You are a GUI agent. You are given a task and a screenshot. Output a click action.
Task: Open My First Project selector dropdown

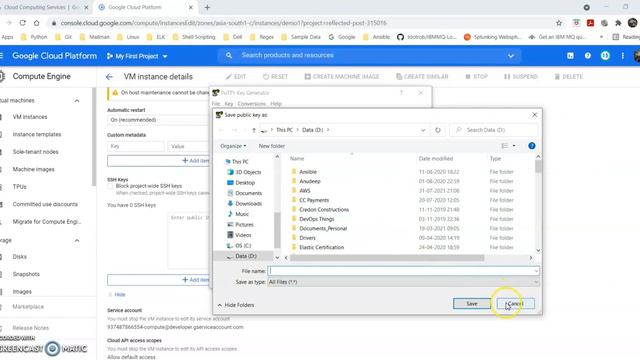coord(137,56)
